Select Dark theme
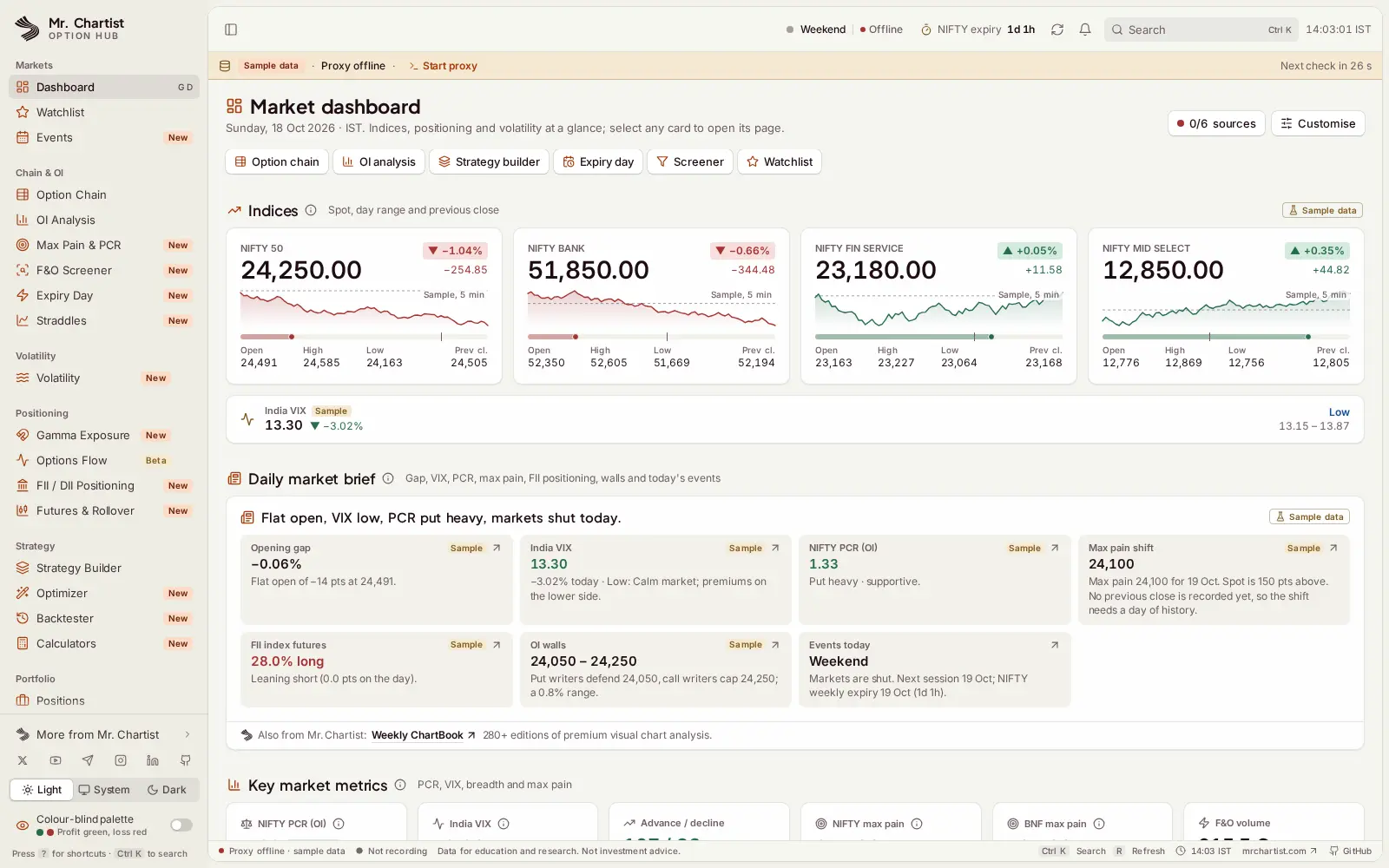 point(167,790)
